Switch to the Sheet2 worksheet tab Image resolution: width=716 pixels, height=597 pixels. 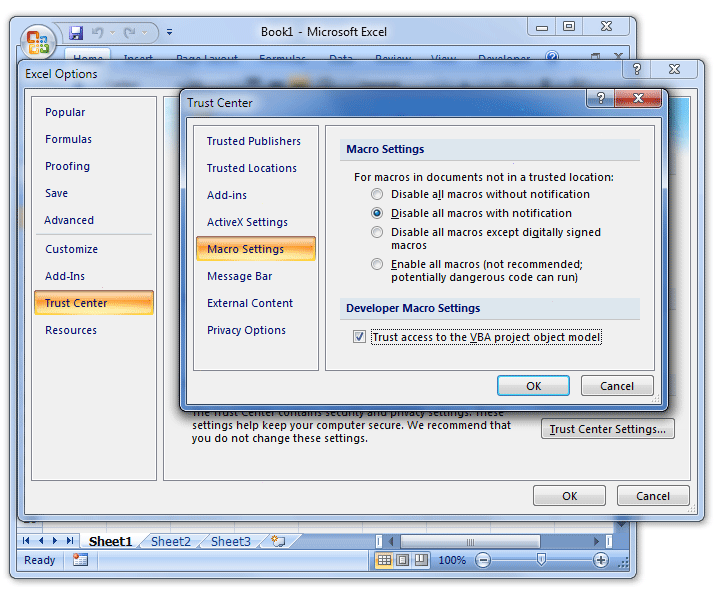(170, 541)
